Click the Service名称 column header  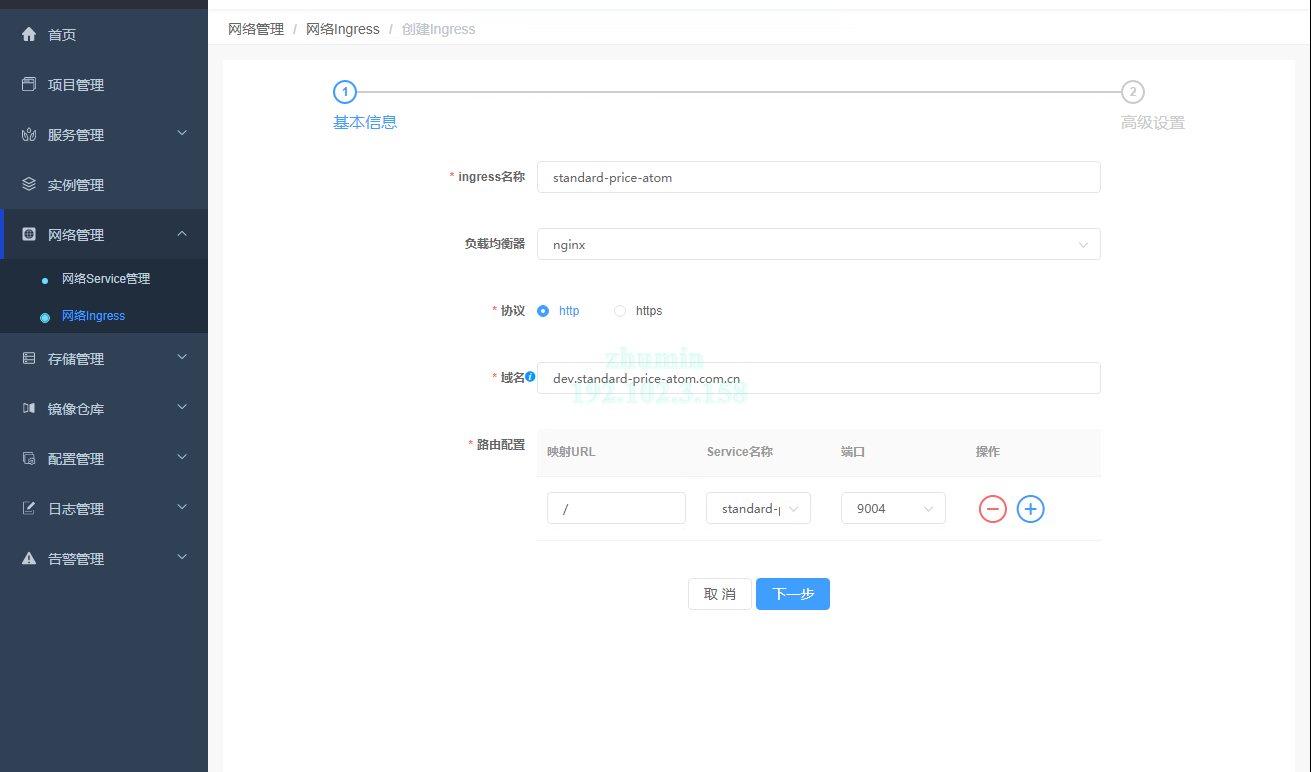740,452
